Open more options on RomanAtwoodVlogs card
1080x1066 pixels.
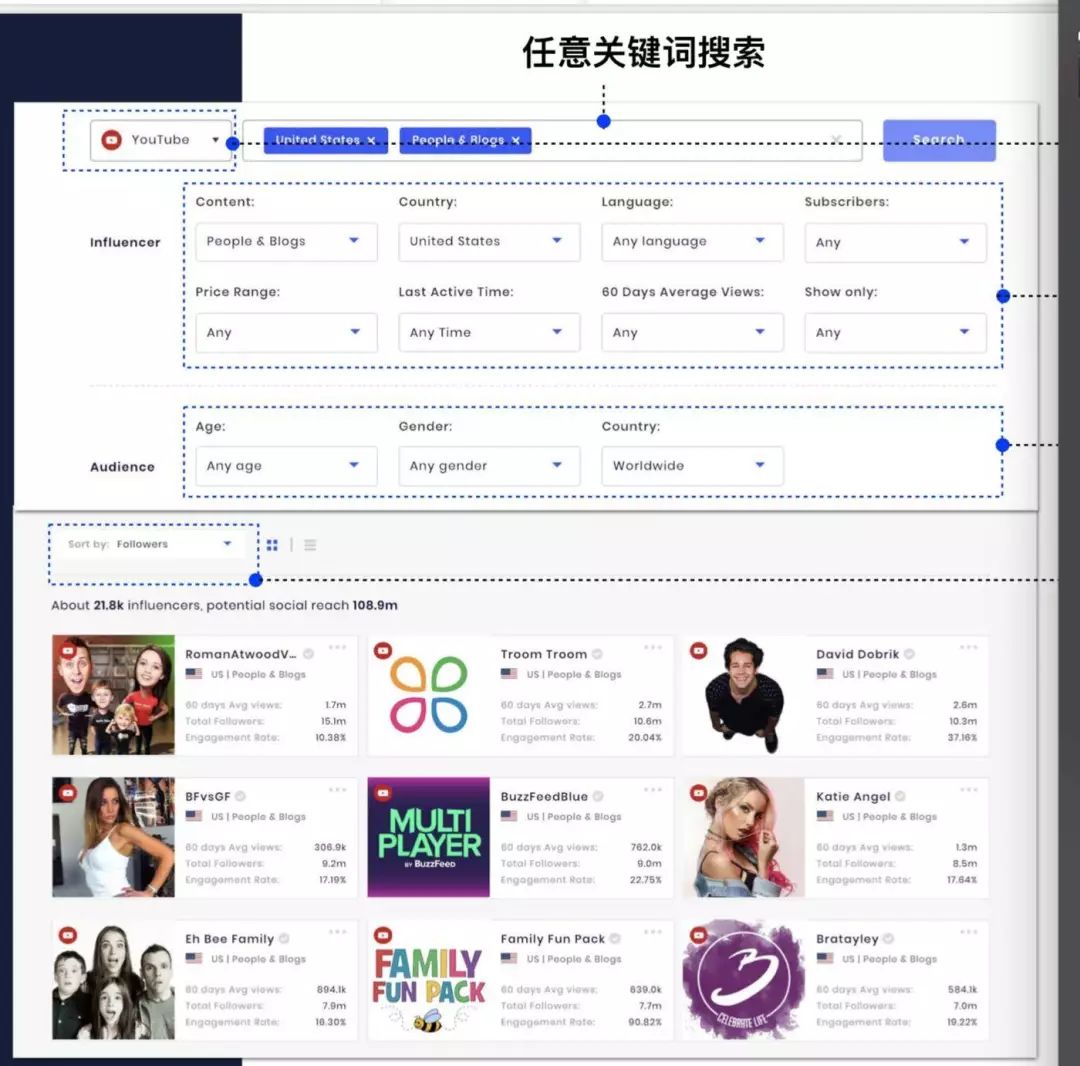coord(338,647)
